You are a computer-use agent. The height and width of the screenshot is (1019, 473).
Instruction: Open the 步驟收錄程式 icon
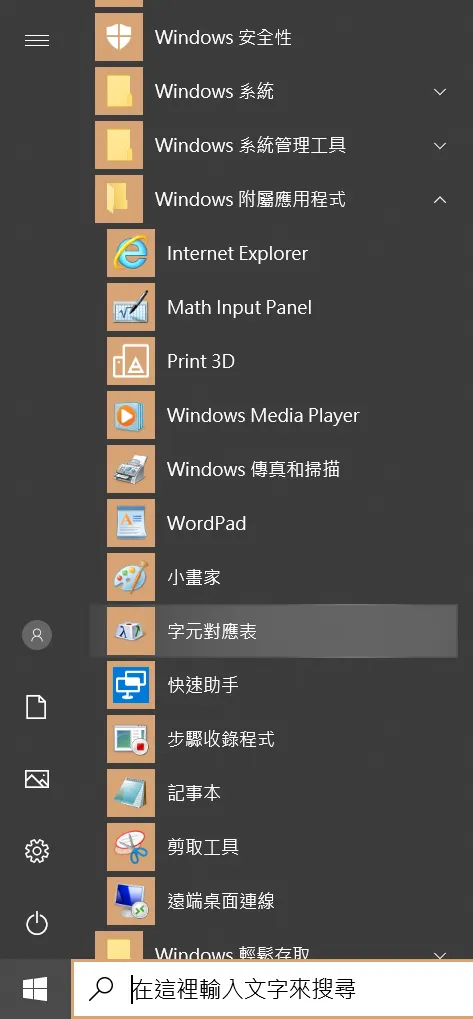[x=131, y=738]
